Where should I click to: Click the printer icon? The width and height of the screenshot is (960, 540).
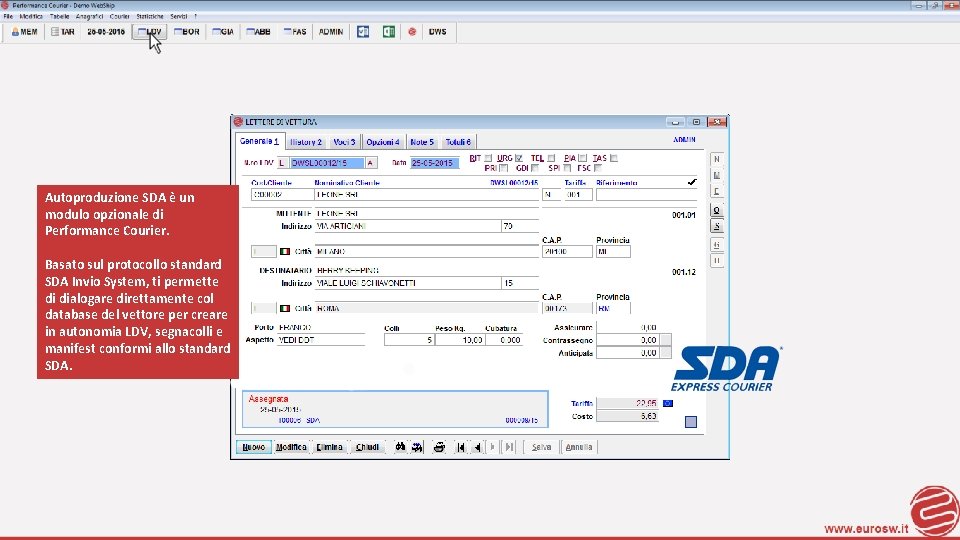(439, 447)
